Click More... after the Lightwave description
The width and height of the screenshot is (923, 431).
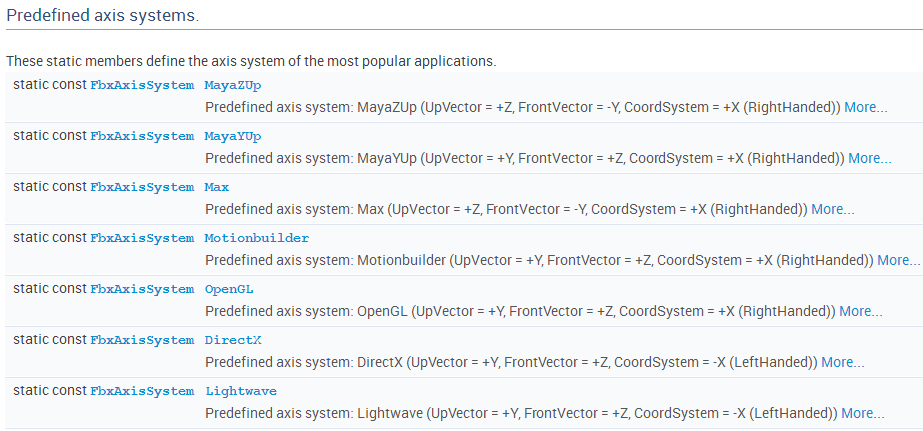863,414
